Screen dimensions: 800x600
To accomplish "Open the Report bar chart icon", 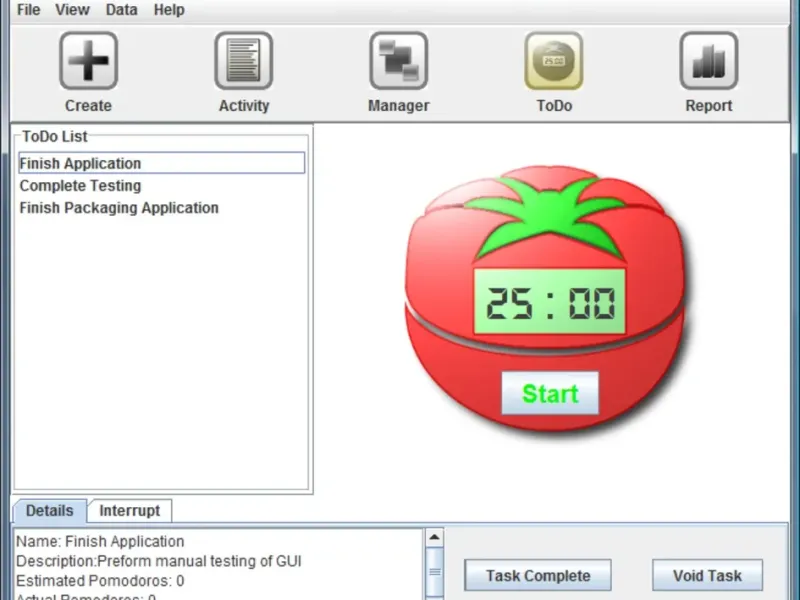I will pos(709,61).
